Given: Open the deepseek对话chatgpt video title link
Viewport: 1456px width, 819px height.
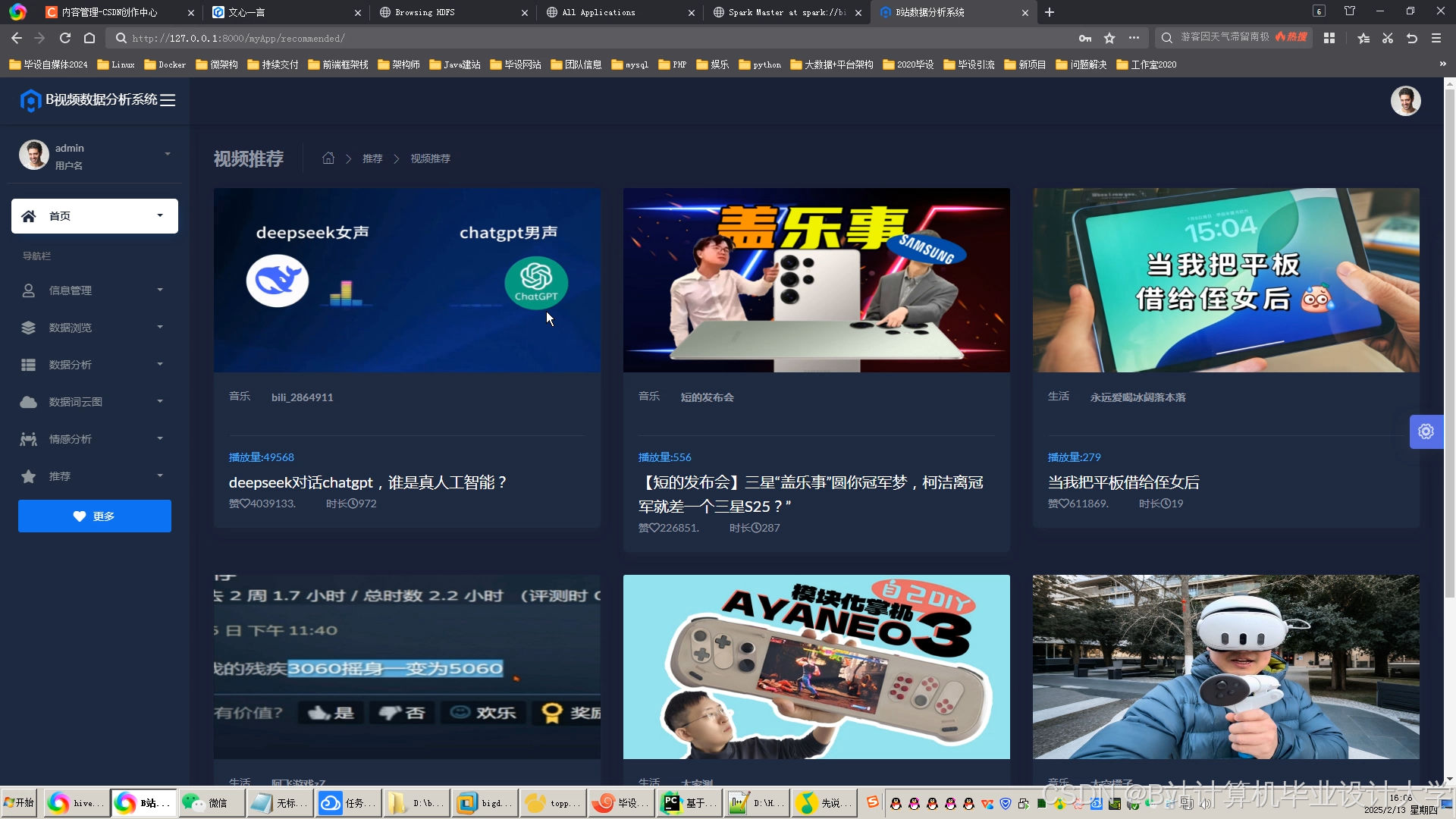Looking at the screenshot, I should pyautogui.click(x=367, y=482).
